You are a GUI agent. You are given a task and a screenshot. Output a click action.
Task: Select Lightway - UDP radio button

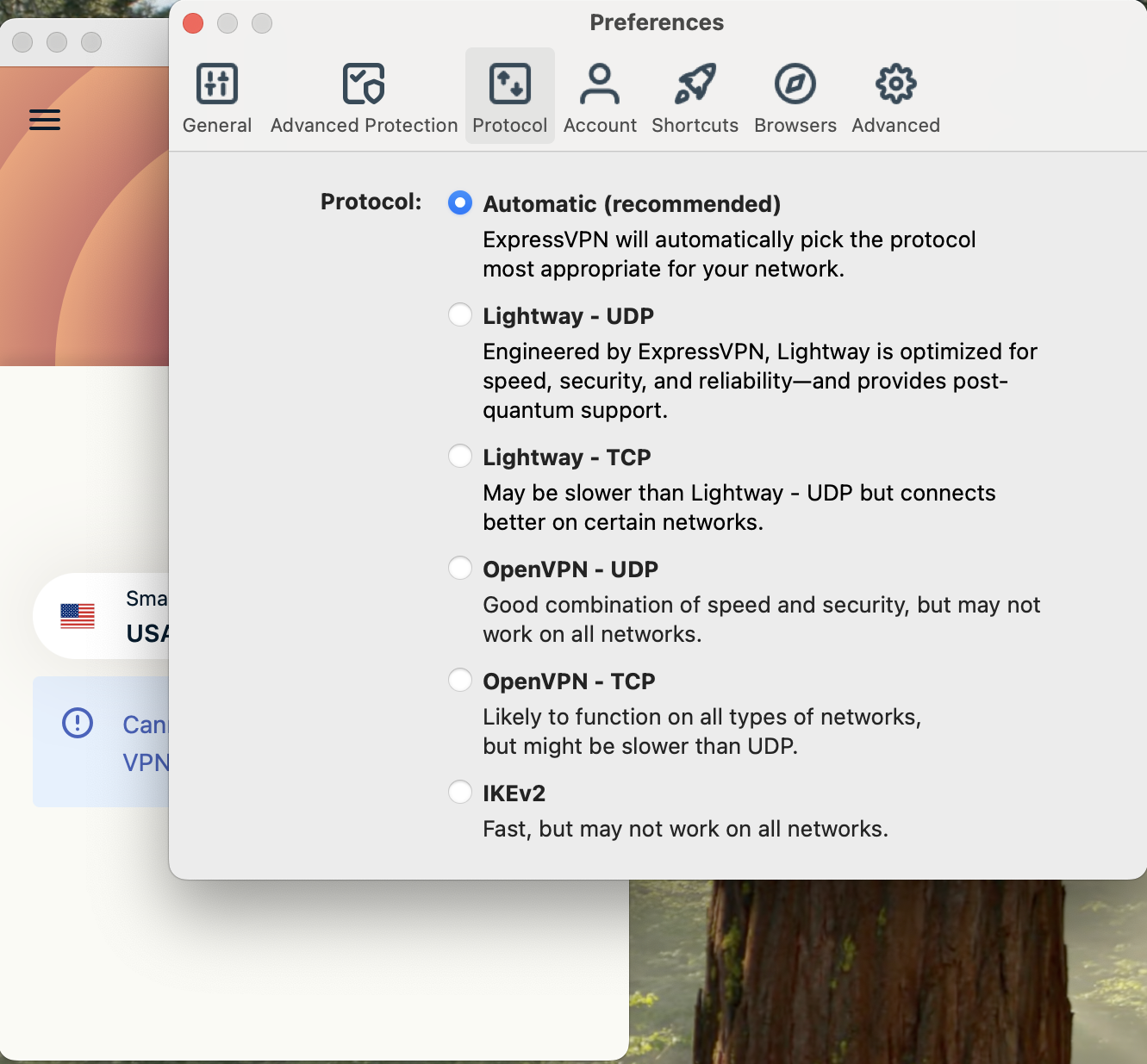(460, 315)
